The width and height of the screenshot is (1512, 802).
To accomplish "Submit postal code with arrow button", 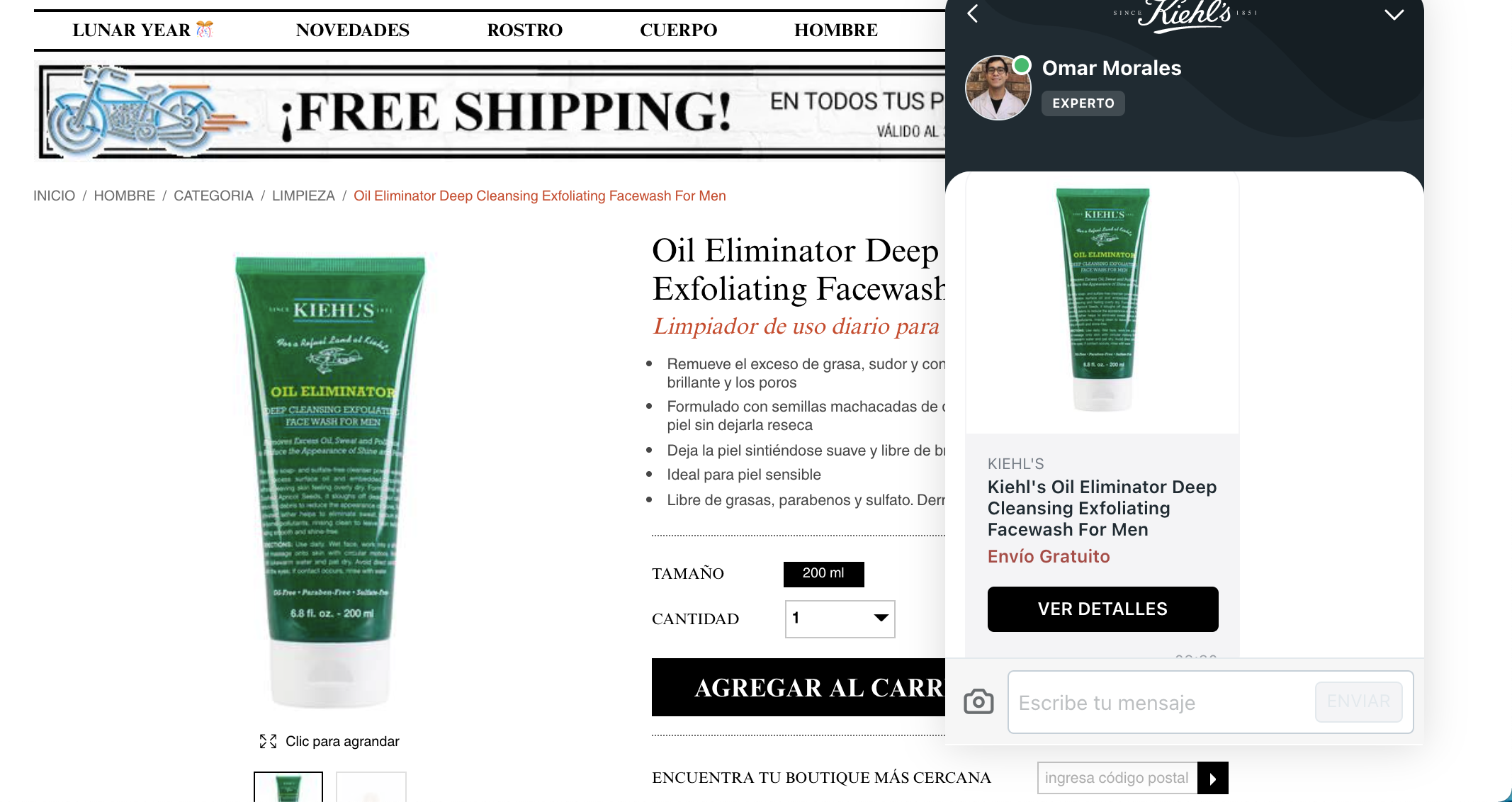I will tap(1213, 779).
